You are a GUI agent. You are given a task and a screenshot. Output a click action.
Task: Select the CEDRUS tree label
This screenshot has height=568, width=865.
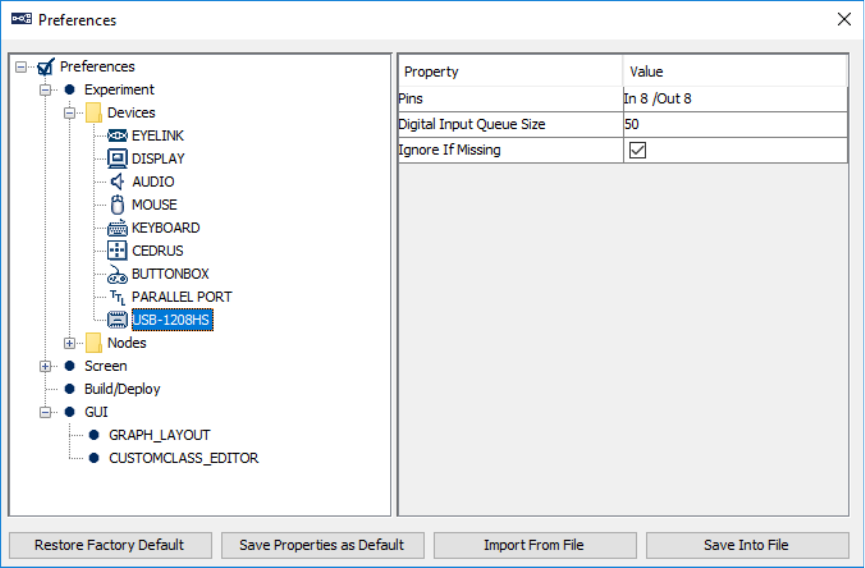point(158,251)
